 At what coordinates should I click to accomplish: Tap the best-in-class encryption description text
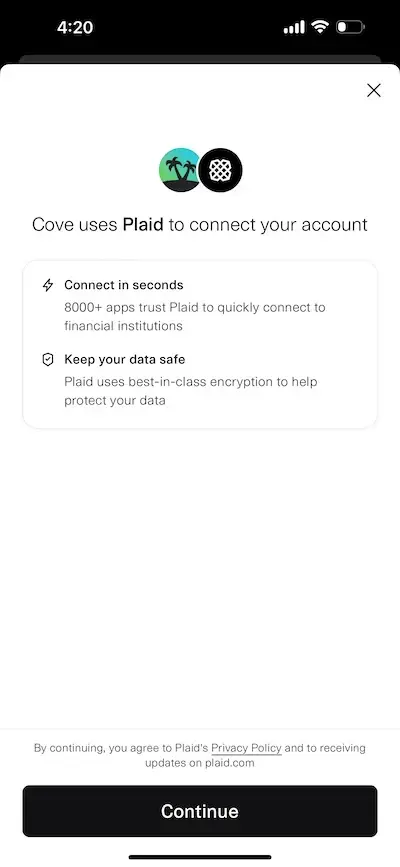tap(191, 391)
